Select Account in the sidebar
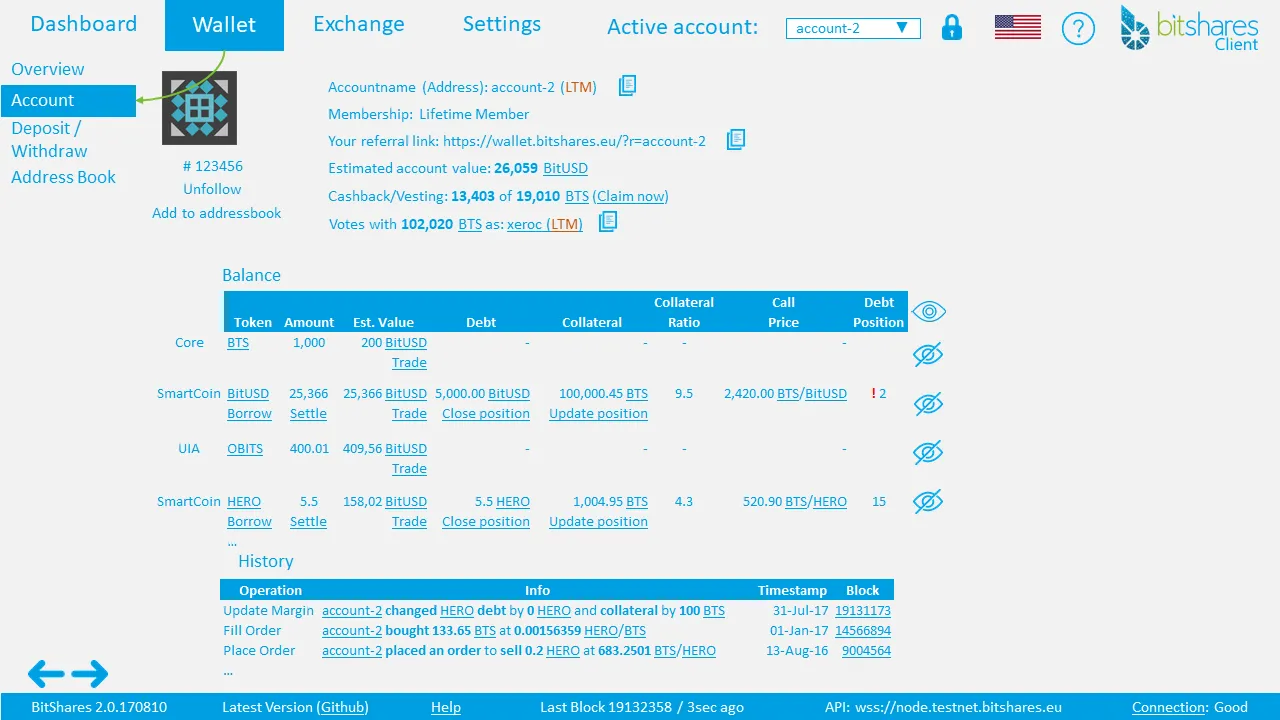This screenshot has width=1280, height=720. [68, 101]
